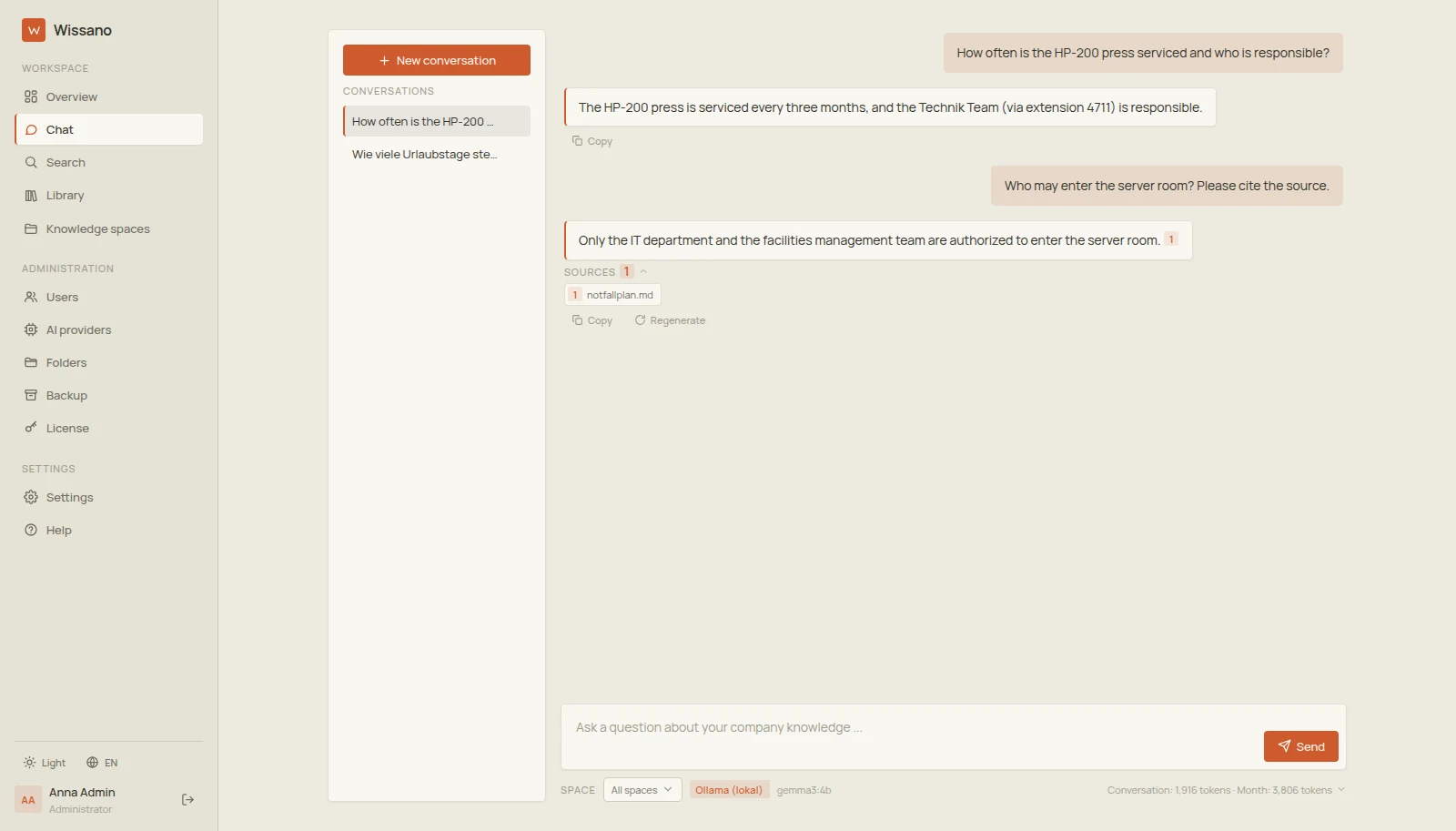1456x831 pixels.
Task: Click the user question about HP-200 press
Action: [x=1143, y=53]
